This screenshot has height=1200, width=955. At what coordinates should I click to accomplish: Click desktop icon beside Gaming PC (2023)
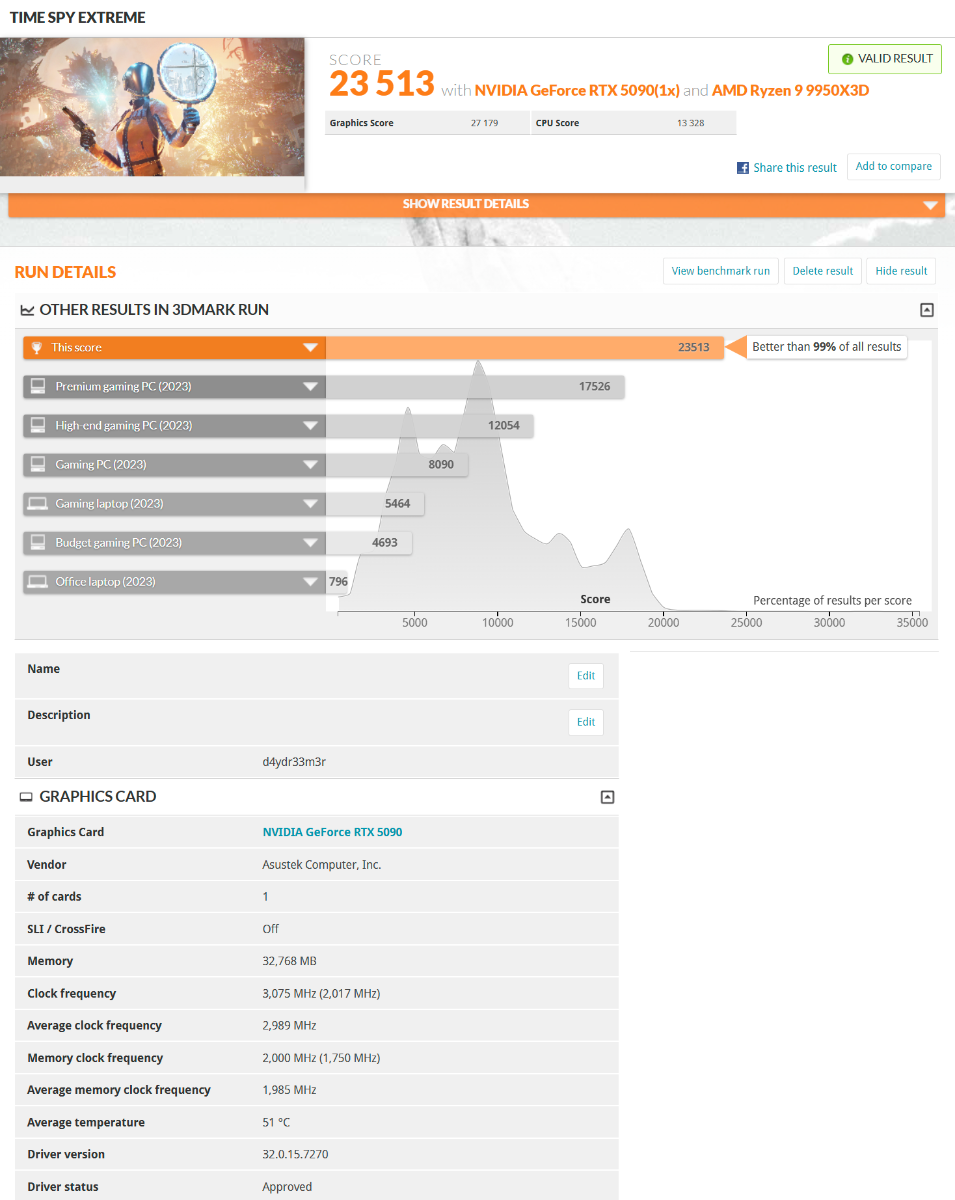click(x=38, y=464)
